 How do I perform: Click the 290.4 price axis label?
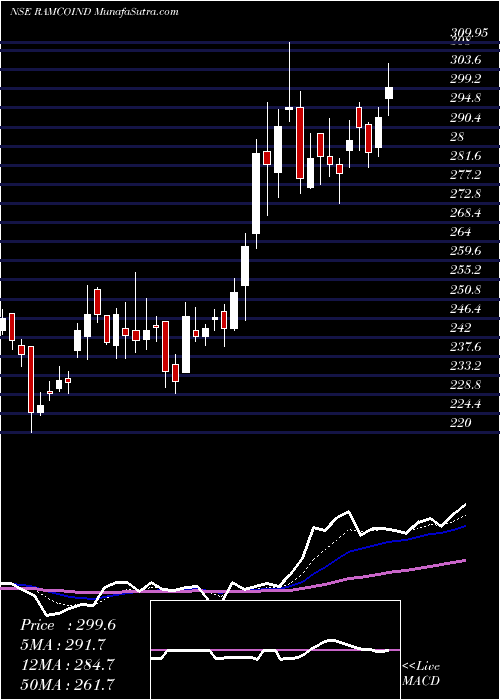tap(466, 118)
